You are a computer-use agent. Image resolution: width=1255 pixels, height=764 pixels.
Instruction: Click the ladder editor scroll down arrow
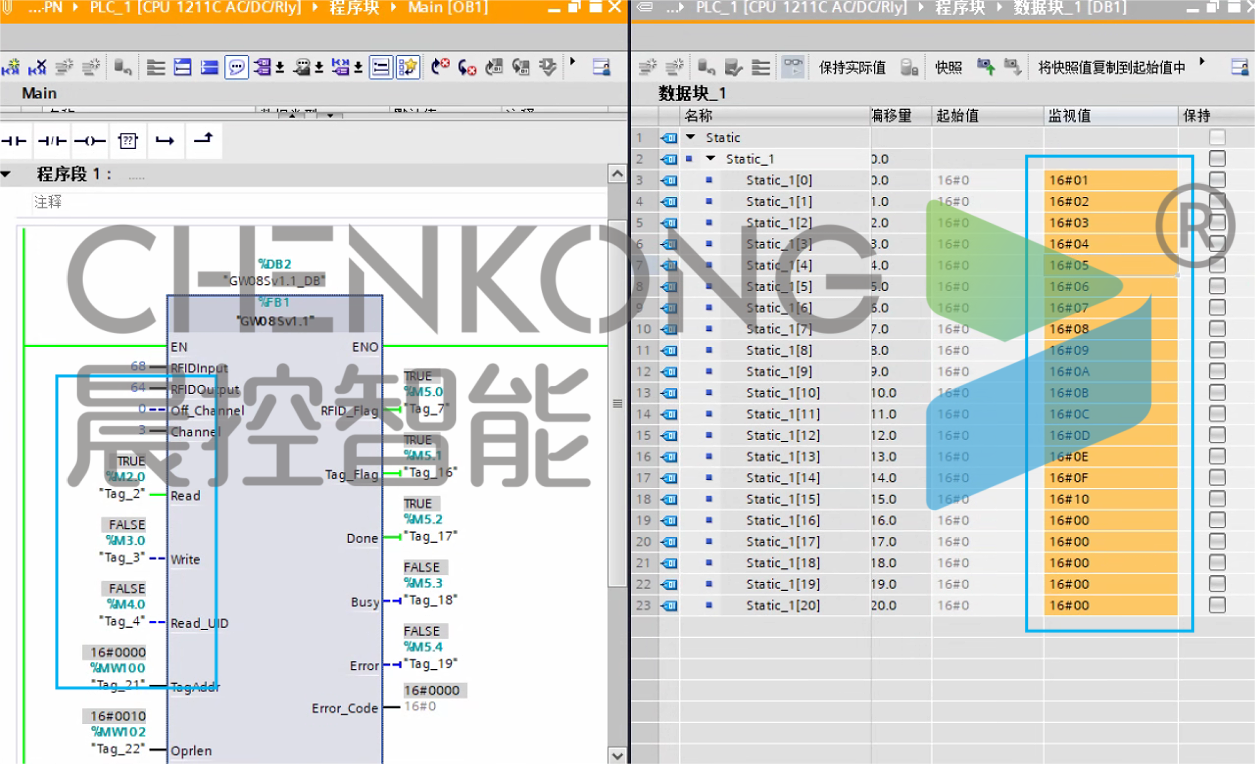pos(618,755)
